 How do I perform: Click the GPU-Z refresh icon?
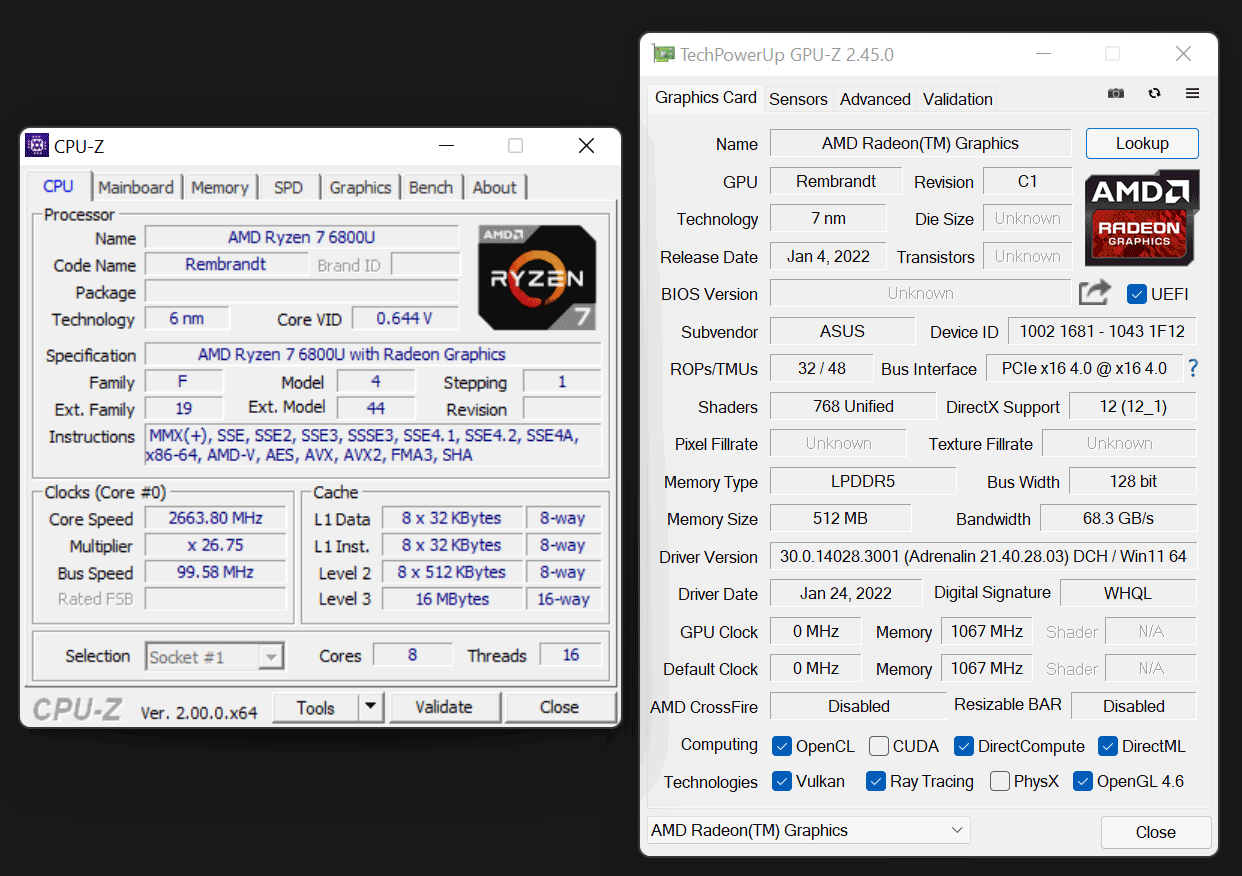1155,93
